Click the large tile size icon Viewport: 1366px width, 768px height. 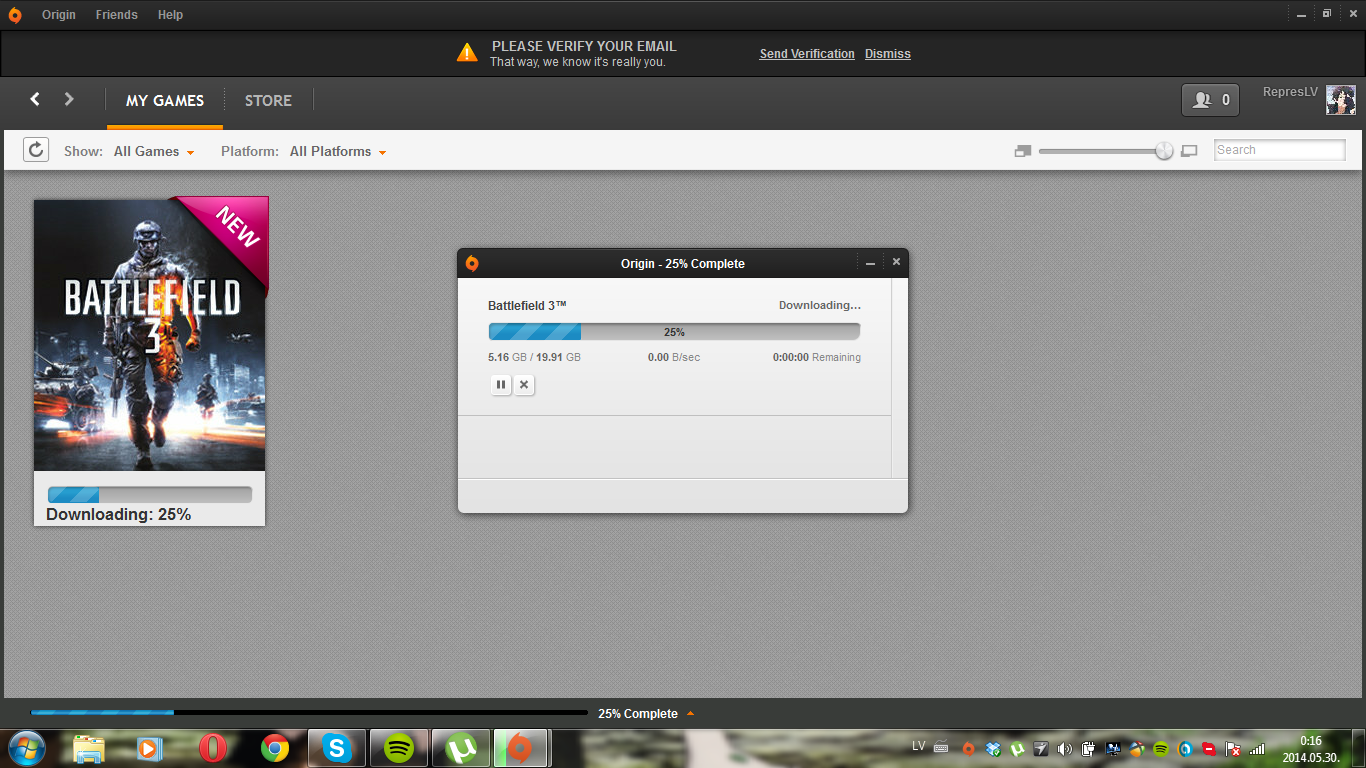1189,151
